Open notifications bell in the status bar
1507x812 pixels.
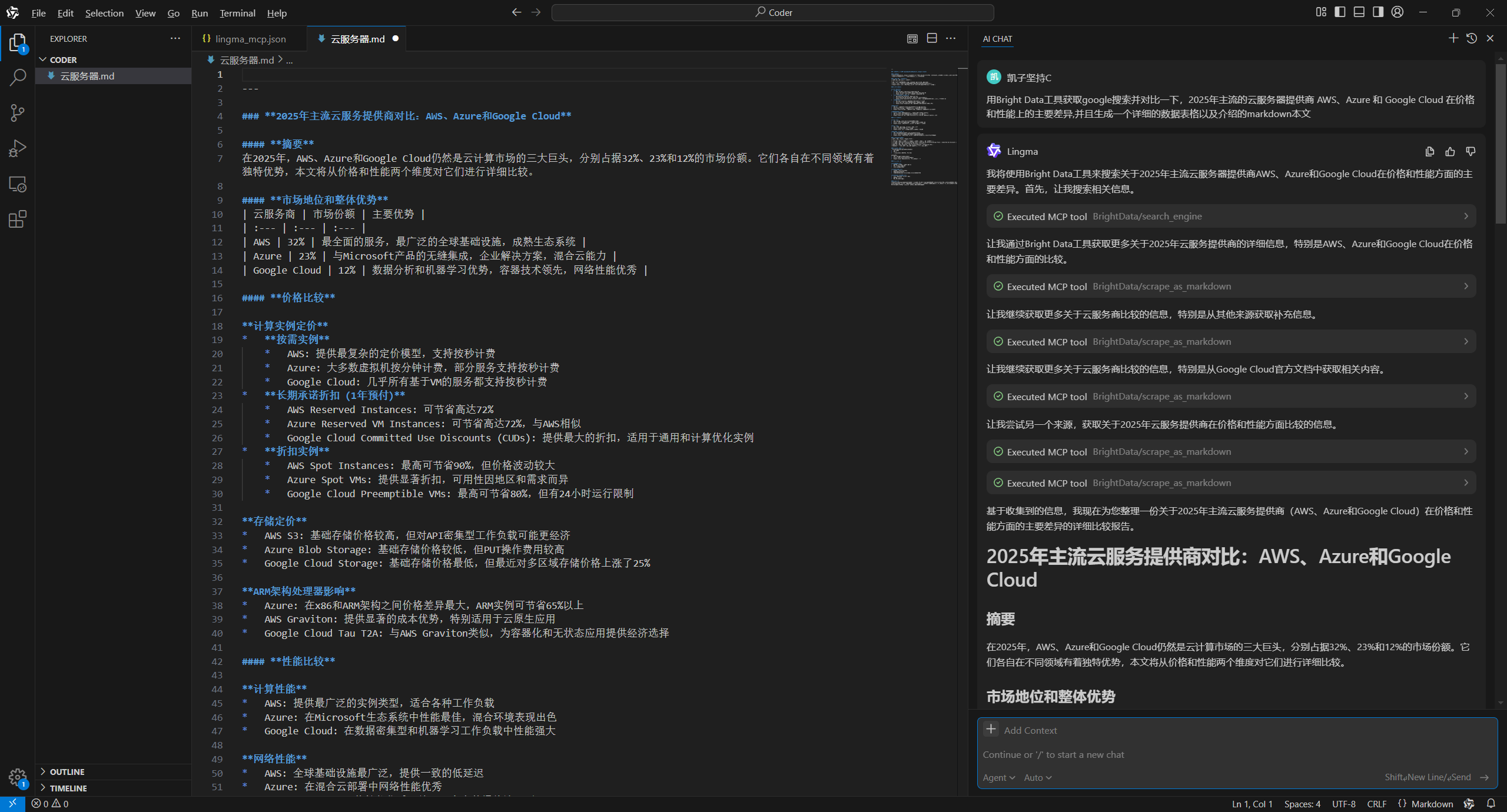(x=1491, y=804)
